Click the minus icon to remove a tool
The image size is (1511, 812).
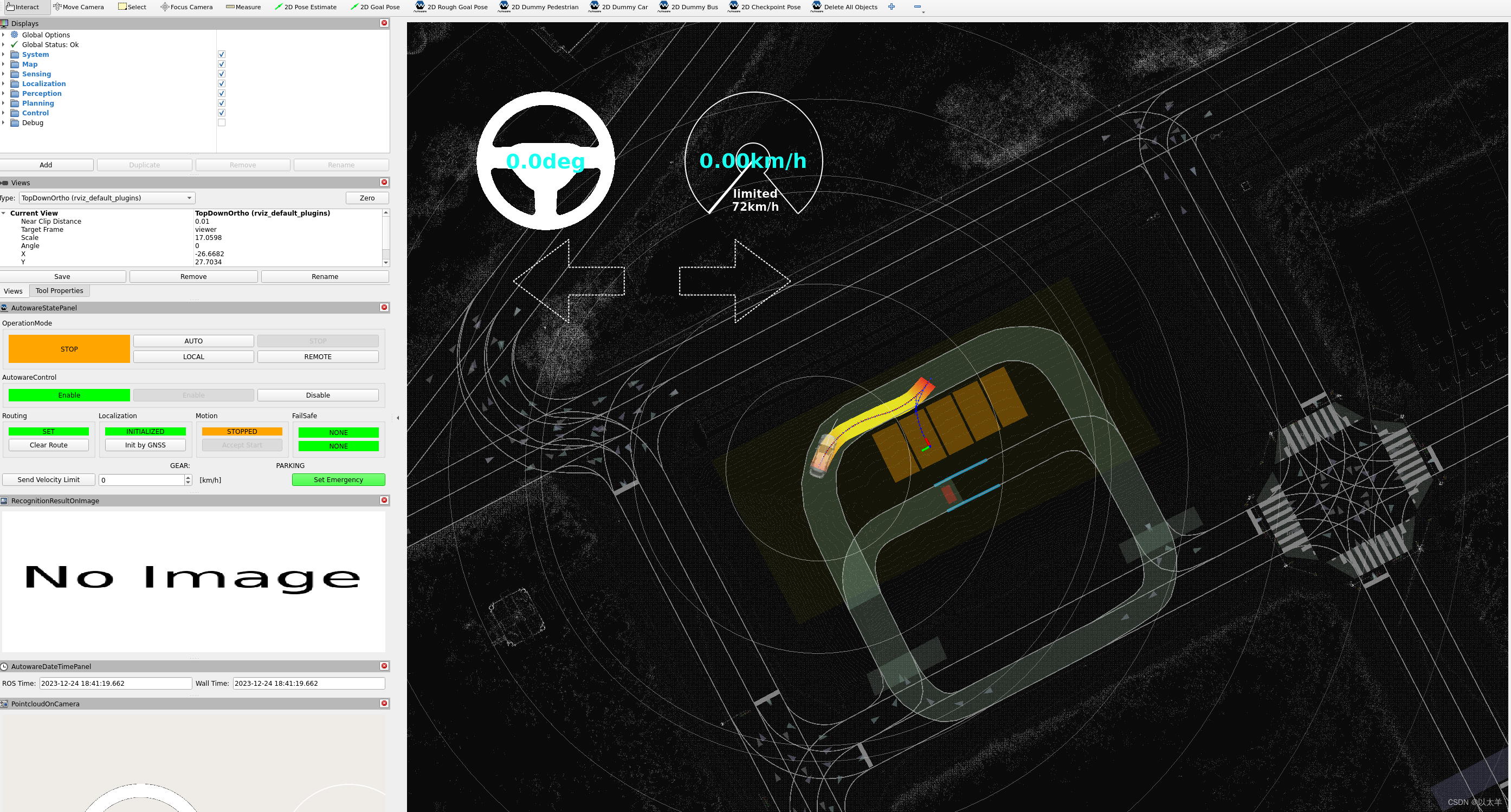pyautogui.click(x=918, y=7)
